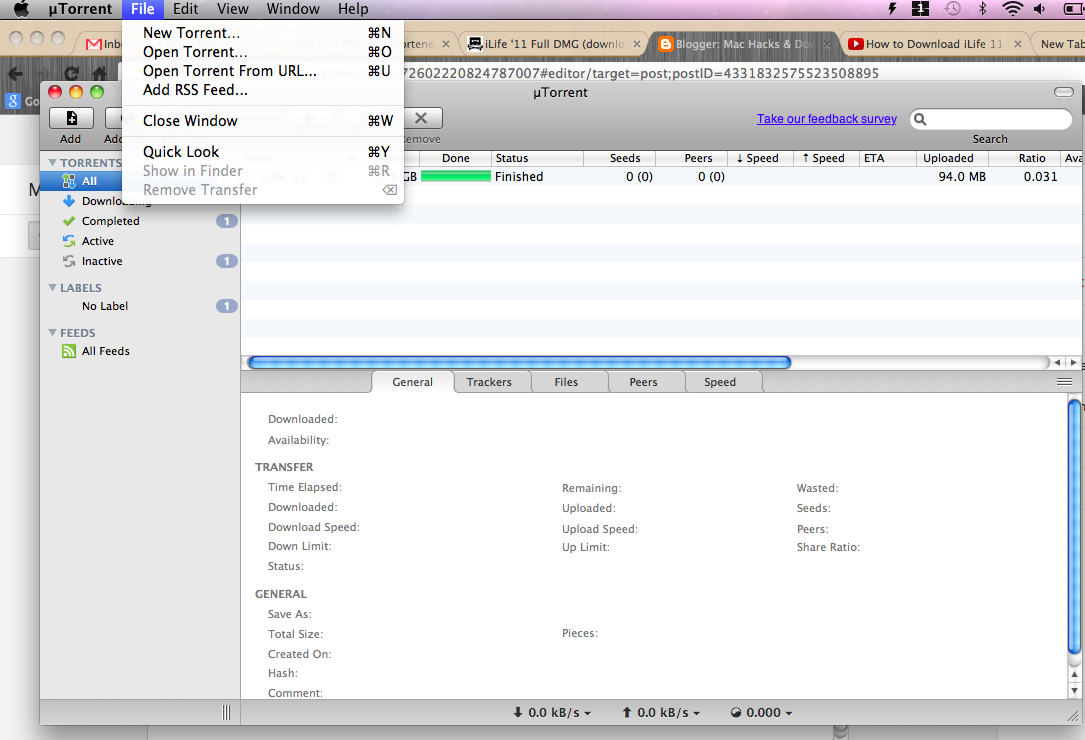Click the torrent's green progress bar
Image resolution: width=1085 pixels, height=740 pixels.
pos(455,177)
